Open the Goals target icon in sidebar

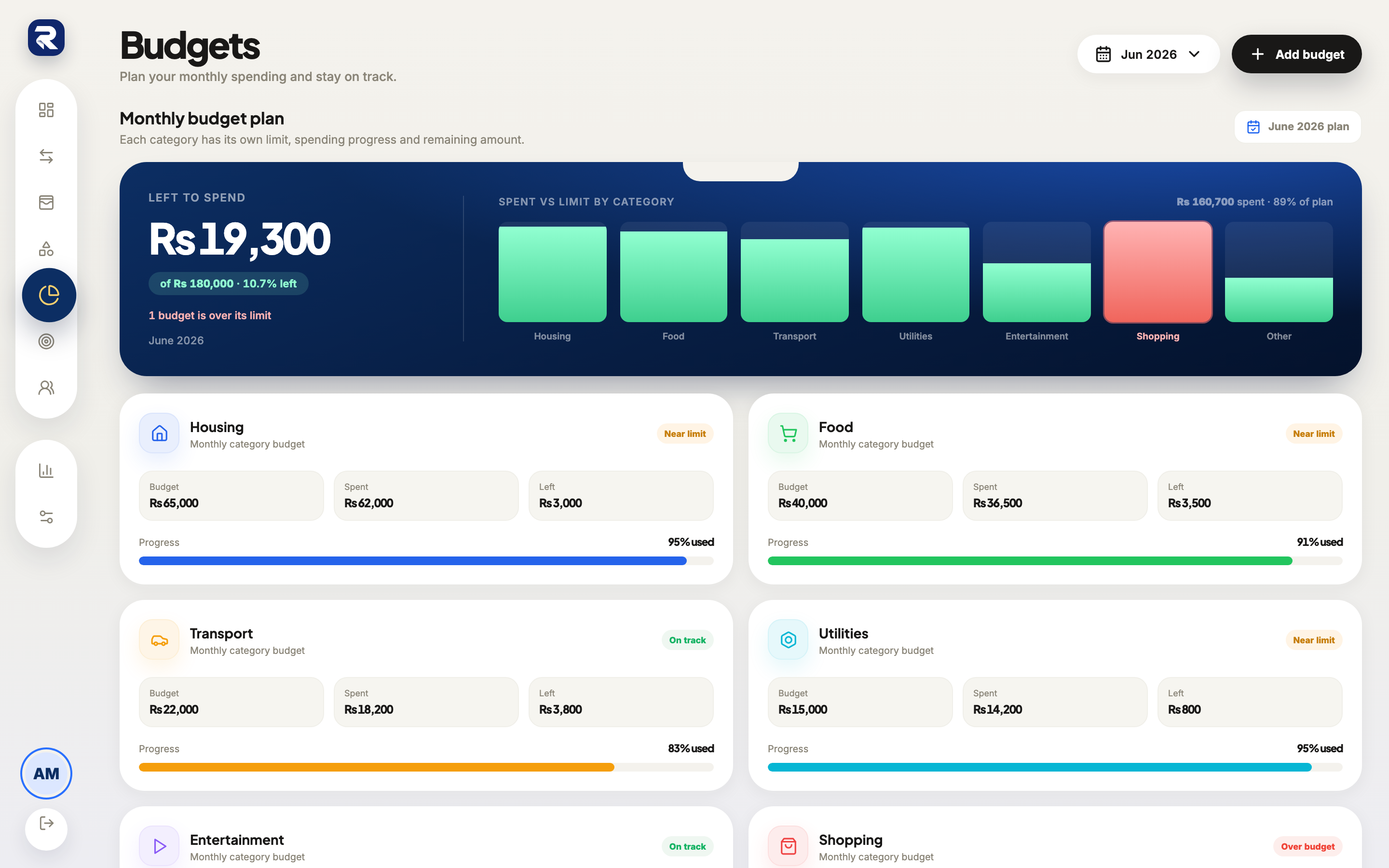(46, 341)
